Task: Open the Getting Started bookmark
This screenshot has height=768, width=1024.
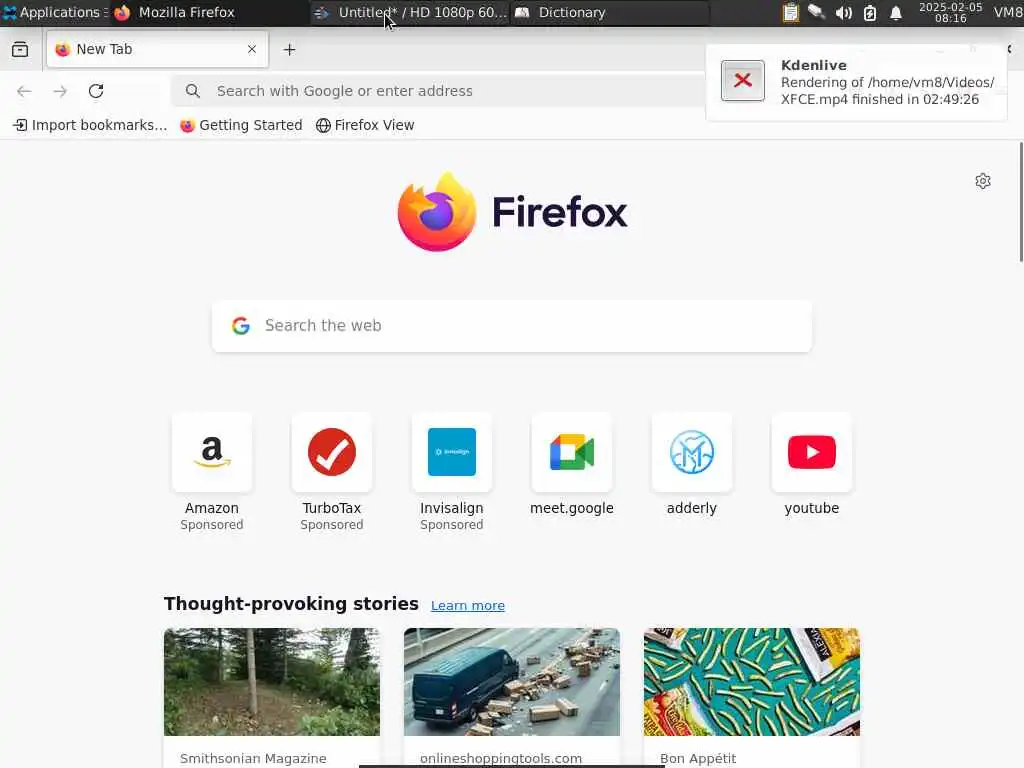Action: click(241, 125)
